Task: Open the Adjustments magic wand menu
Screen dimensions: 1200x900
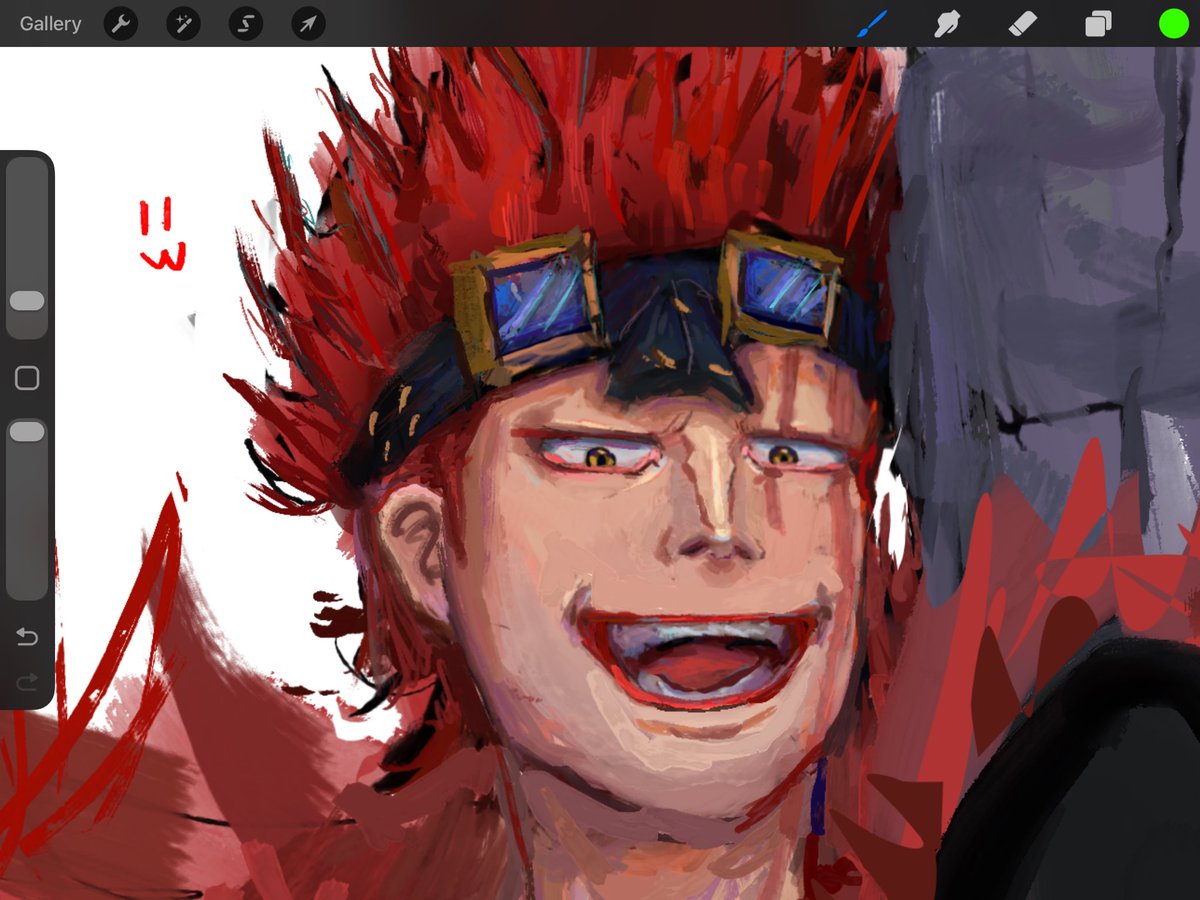Action: pos(183,24)
